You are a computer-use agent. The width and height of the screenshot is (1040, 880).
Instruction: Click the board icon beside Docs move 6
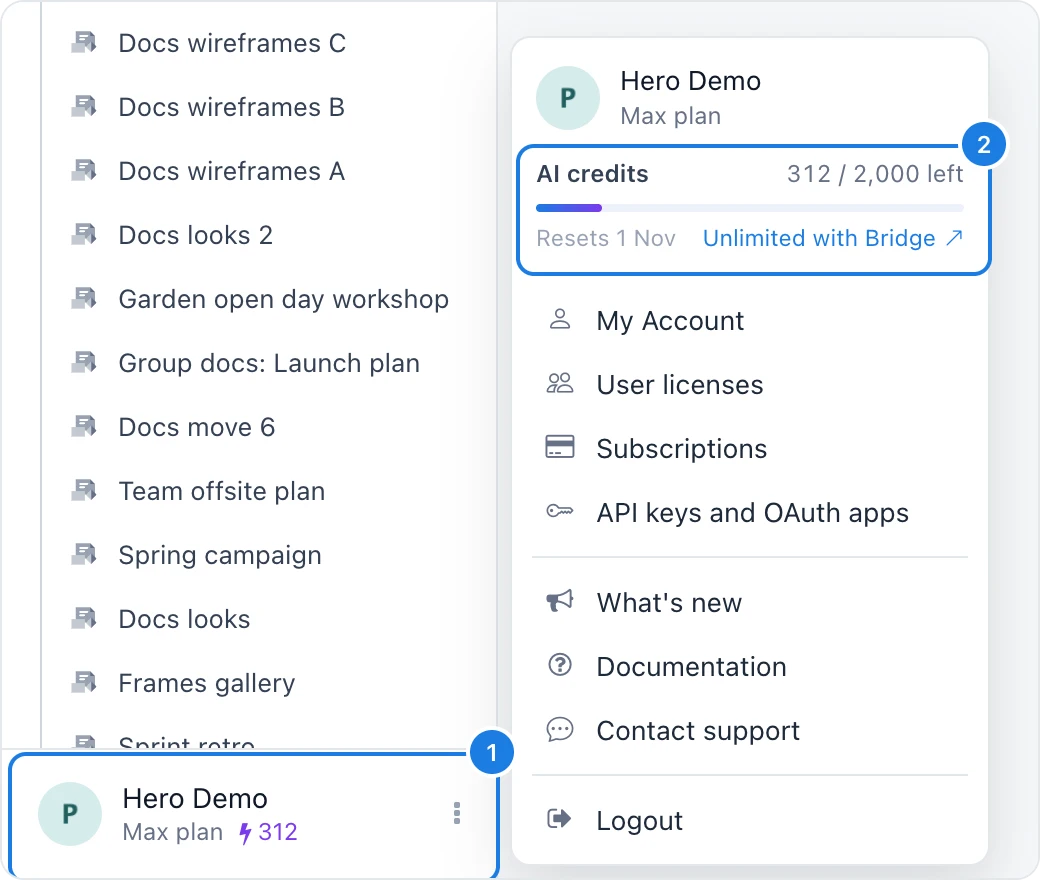coord(84,426)
